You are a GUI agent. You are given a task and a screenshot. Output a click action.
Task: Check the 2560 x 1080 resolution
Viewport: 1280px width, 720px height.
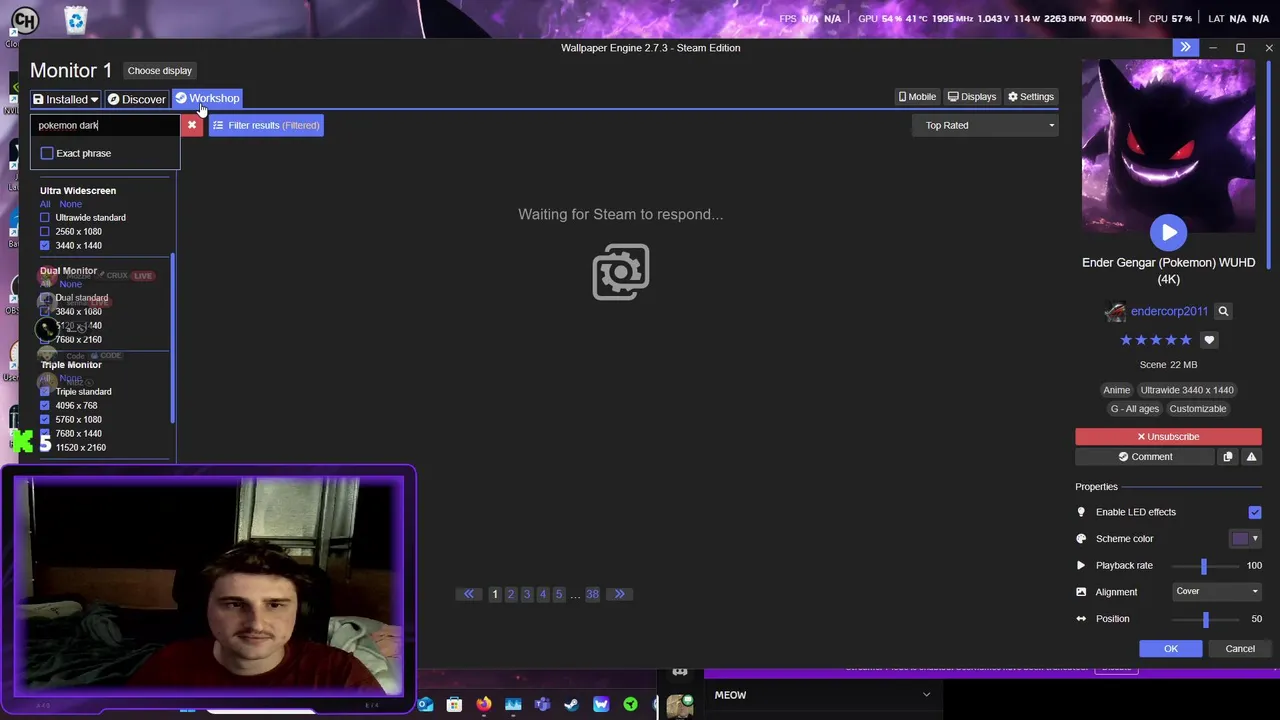pos(45,231)
